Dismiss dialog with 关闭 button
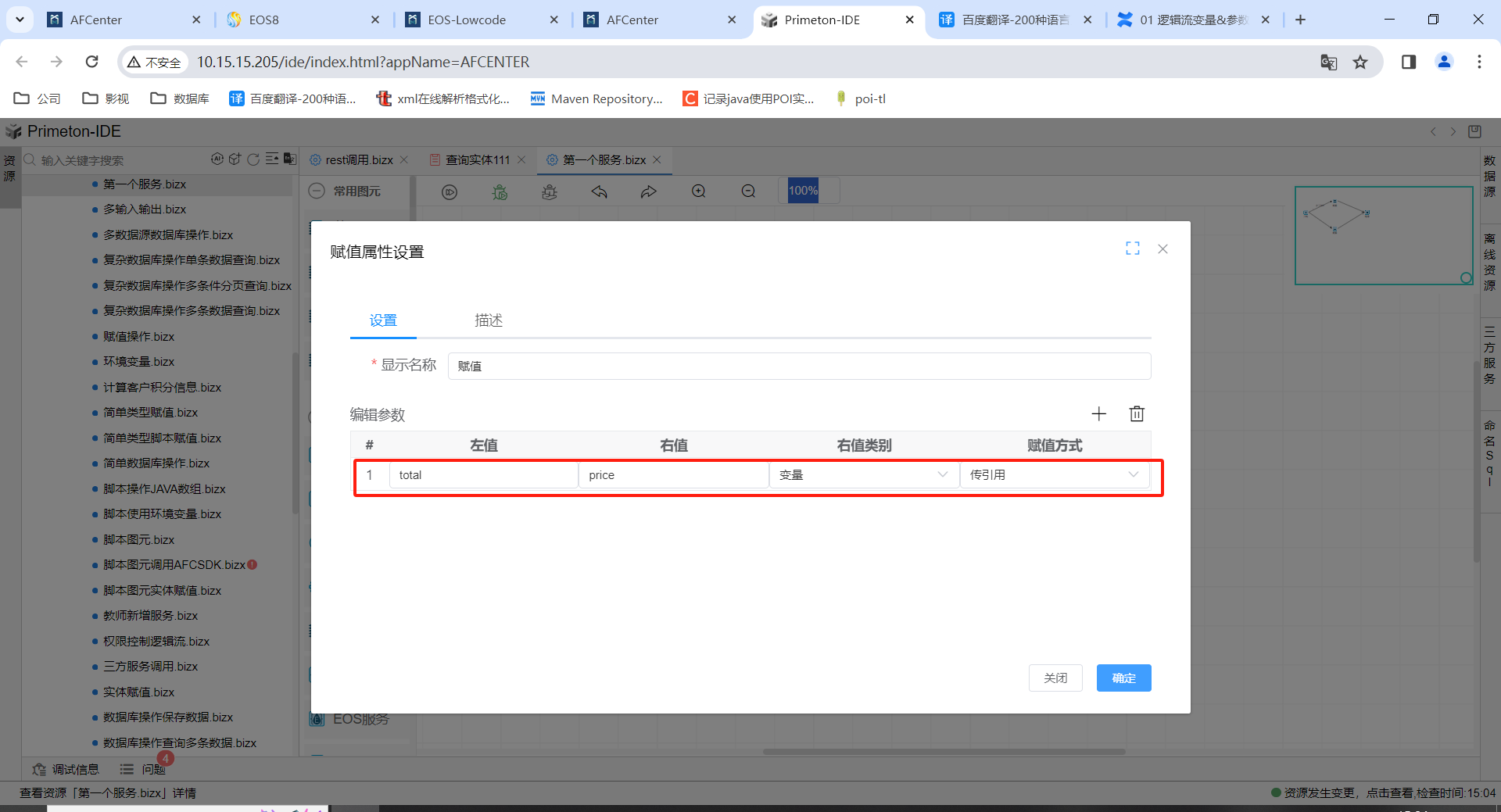 1055,678
